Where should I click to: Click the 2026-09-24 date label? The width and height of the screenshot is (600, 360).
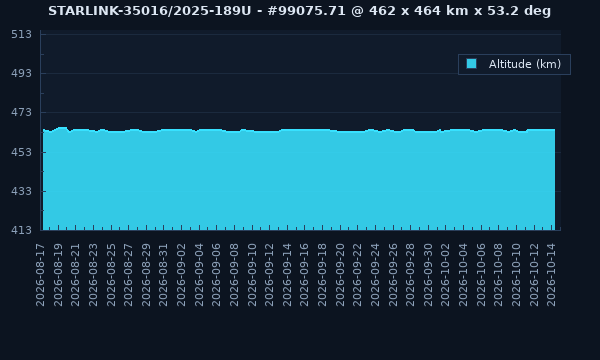point(375,275)
